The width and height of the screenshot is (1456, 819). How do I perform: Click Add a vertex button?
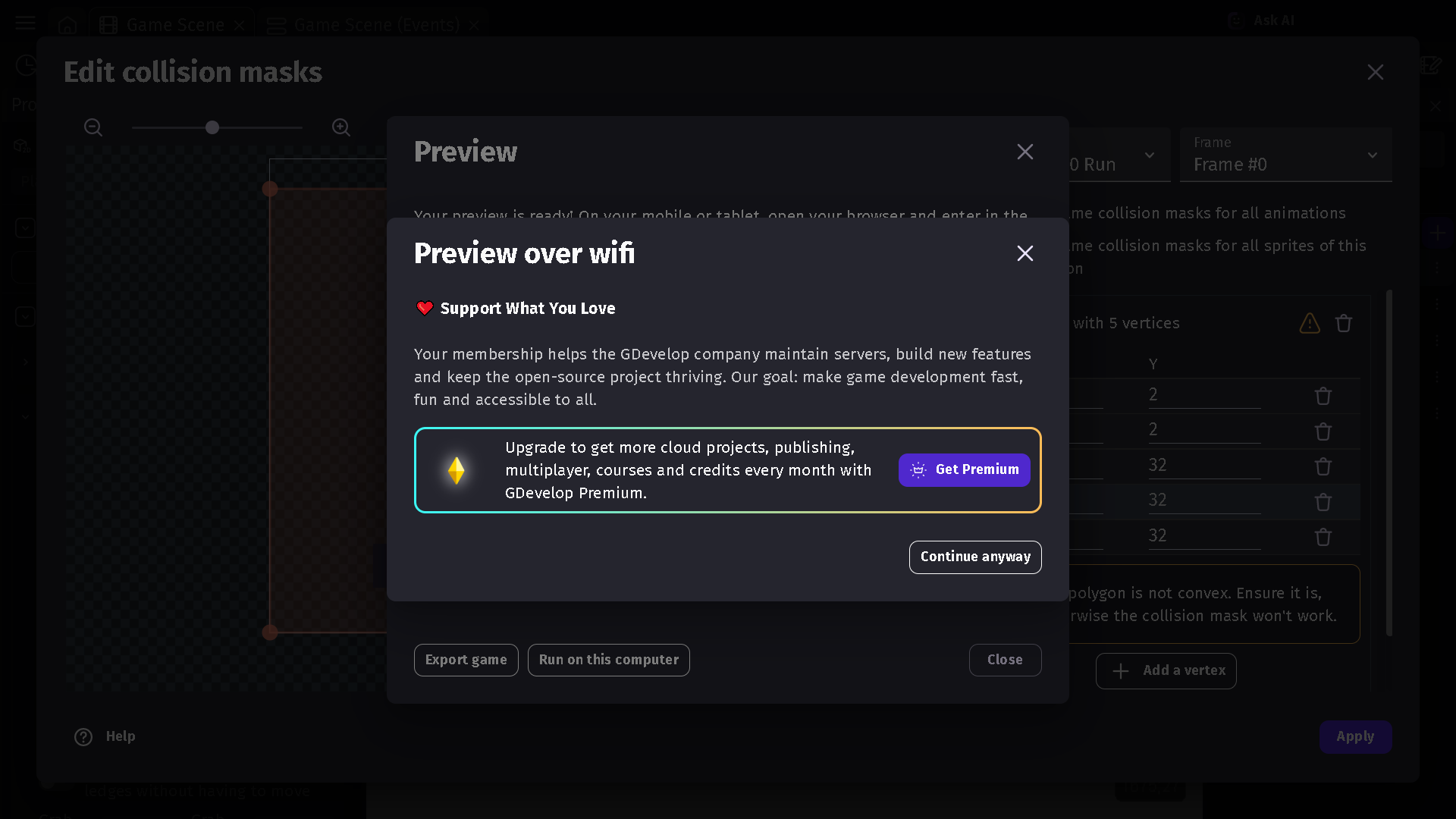coord(1166,671)
